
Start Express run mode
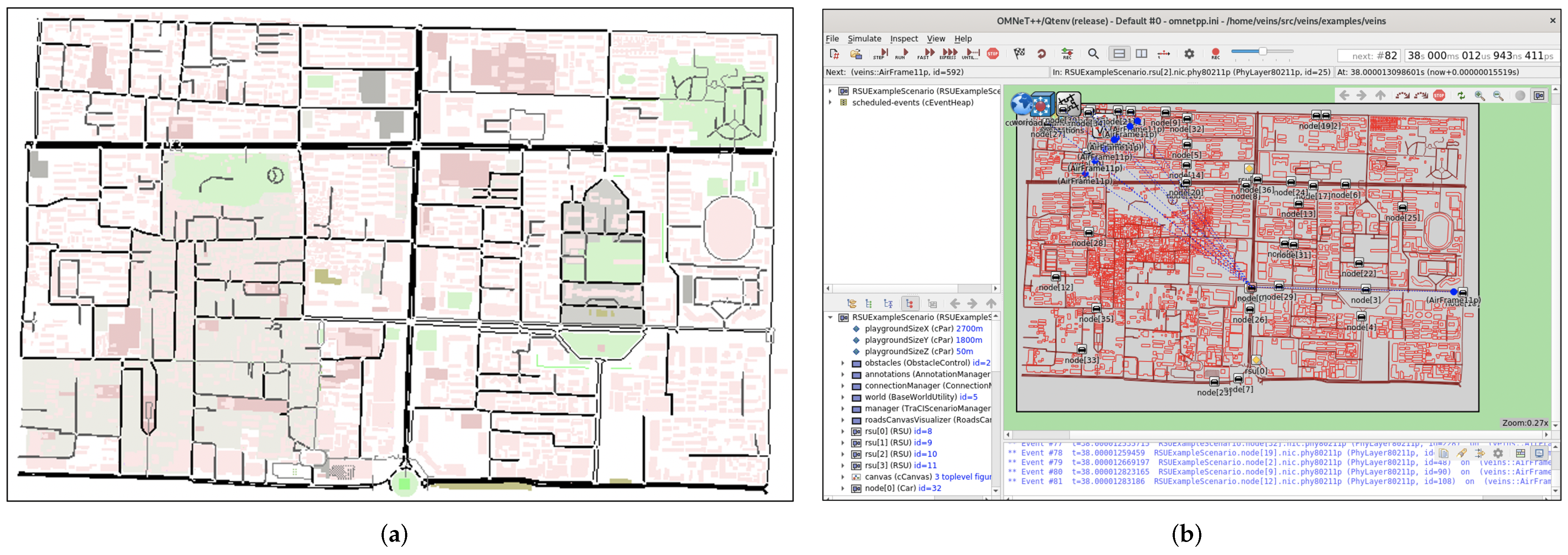(x=948, y=54)
